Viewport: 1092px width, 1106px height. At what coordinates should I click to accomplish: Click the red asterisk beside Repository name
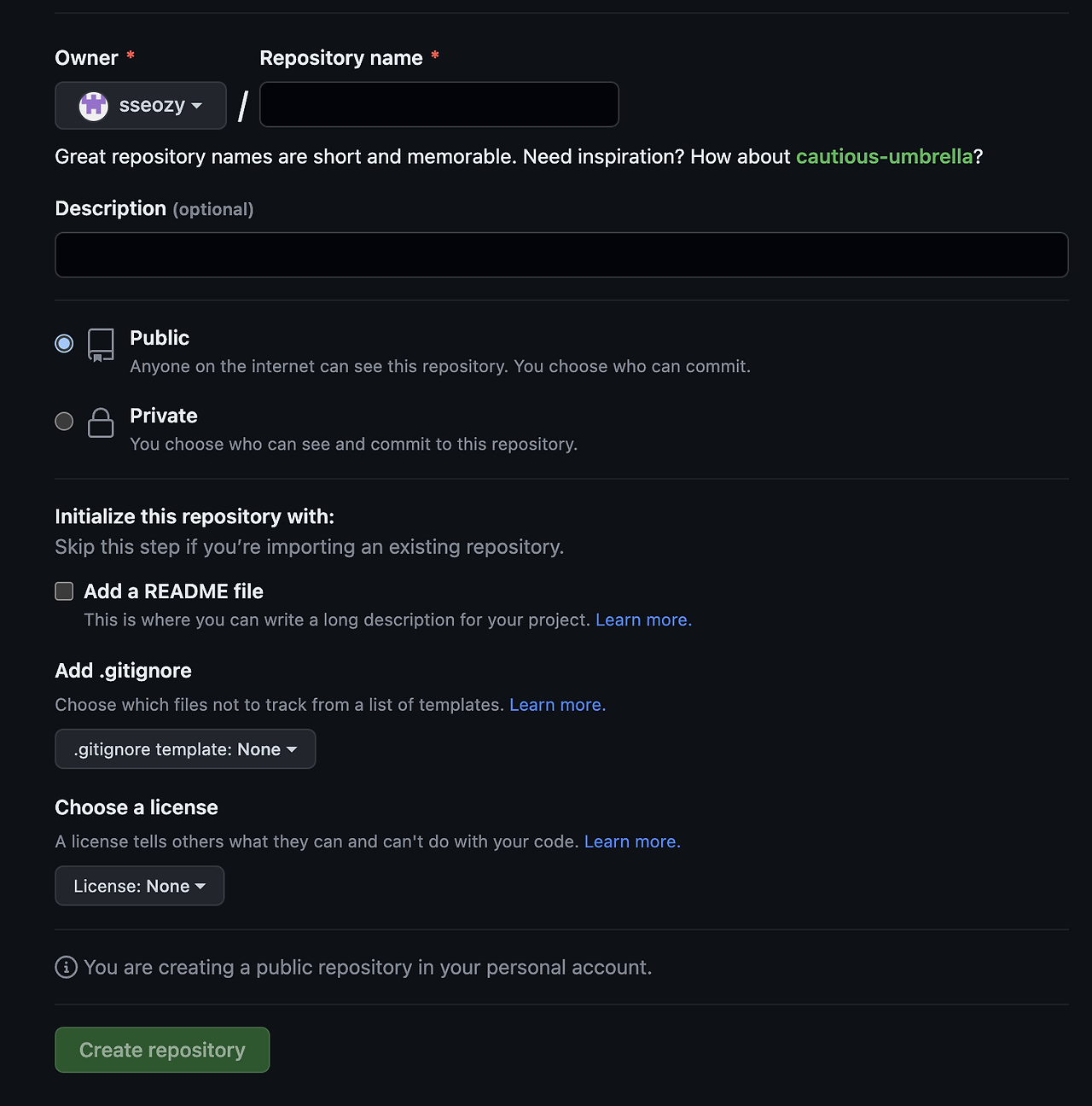click(435, 56)
